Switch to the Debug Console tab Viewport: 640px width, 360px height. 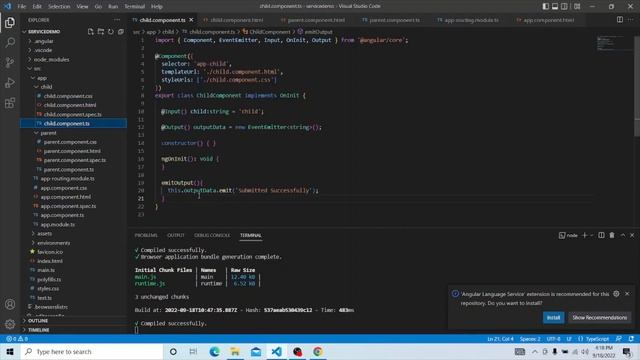pos(212,235)
